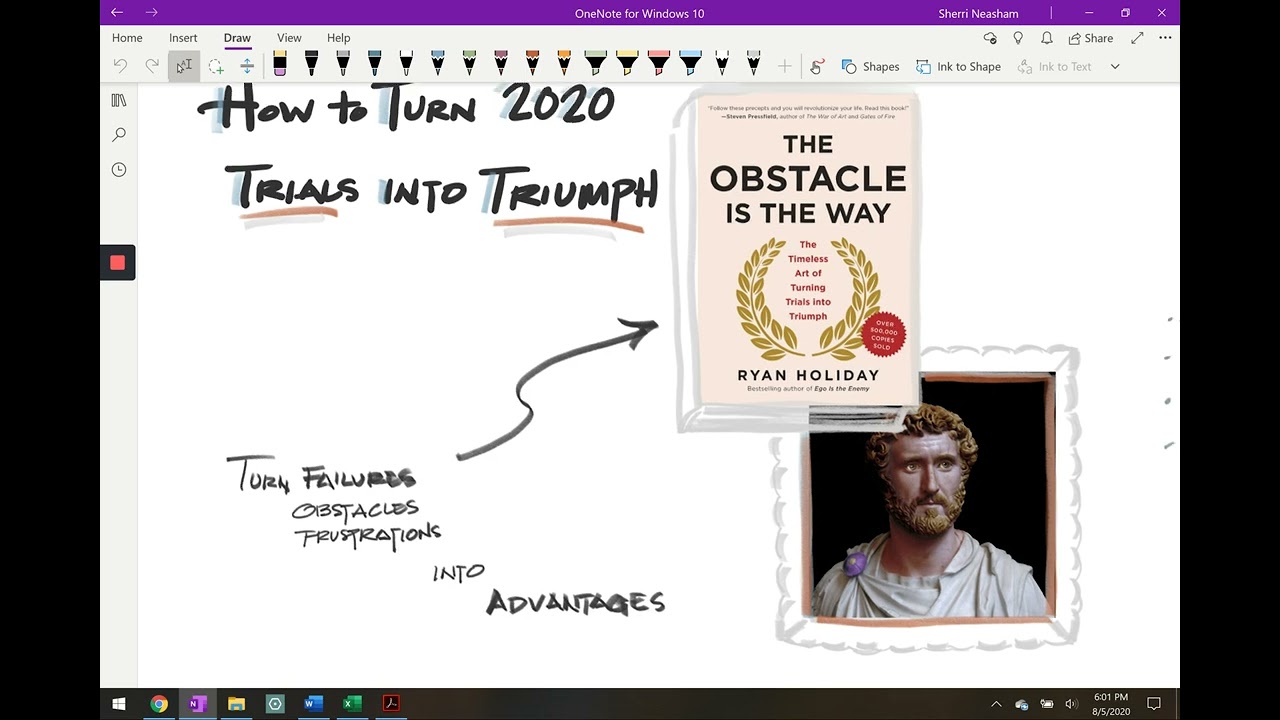Open Excel from the taskbar

click(352, 704)
